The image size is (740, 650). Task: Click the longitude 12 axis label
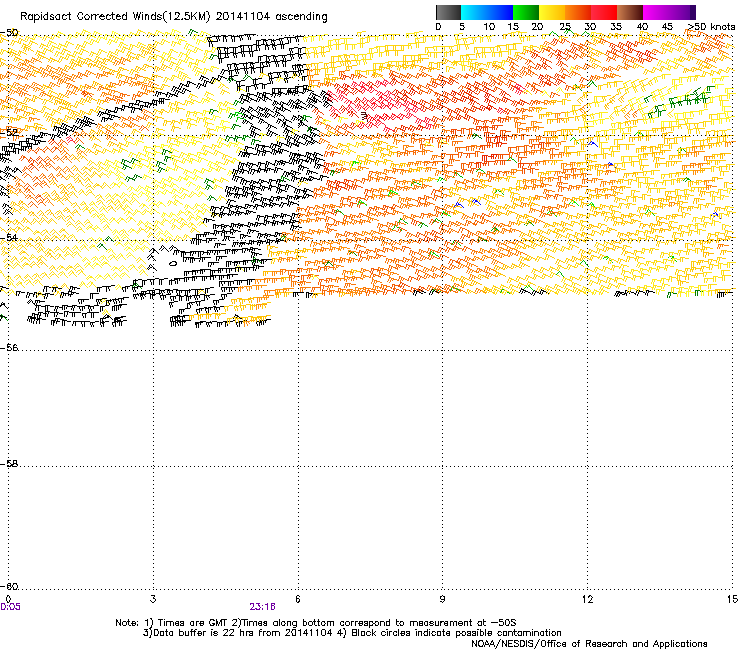pyautogui.click(x=587, y=599)
